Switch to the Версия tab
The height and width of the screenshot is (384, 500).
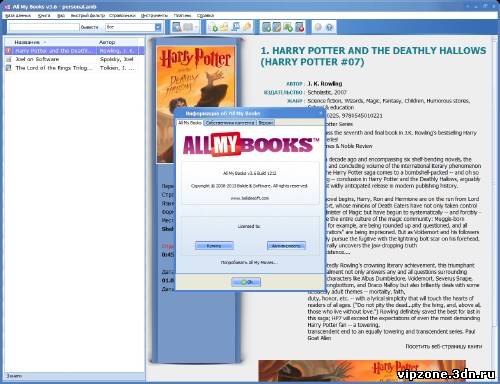[x=266, y=123]
